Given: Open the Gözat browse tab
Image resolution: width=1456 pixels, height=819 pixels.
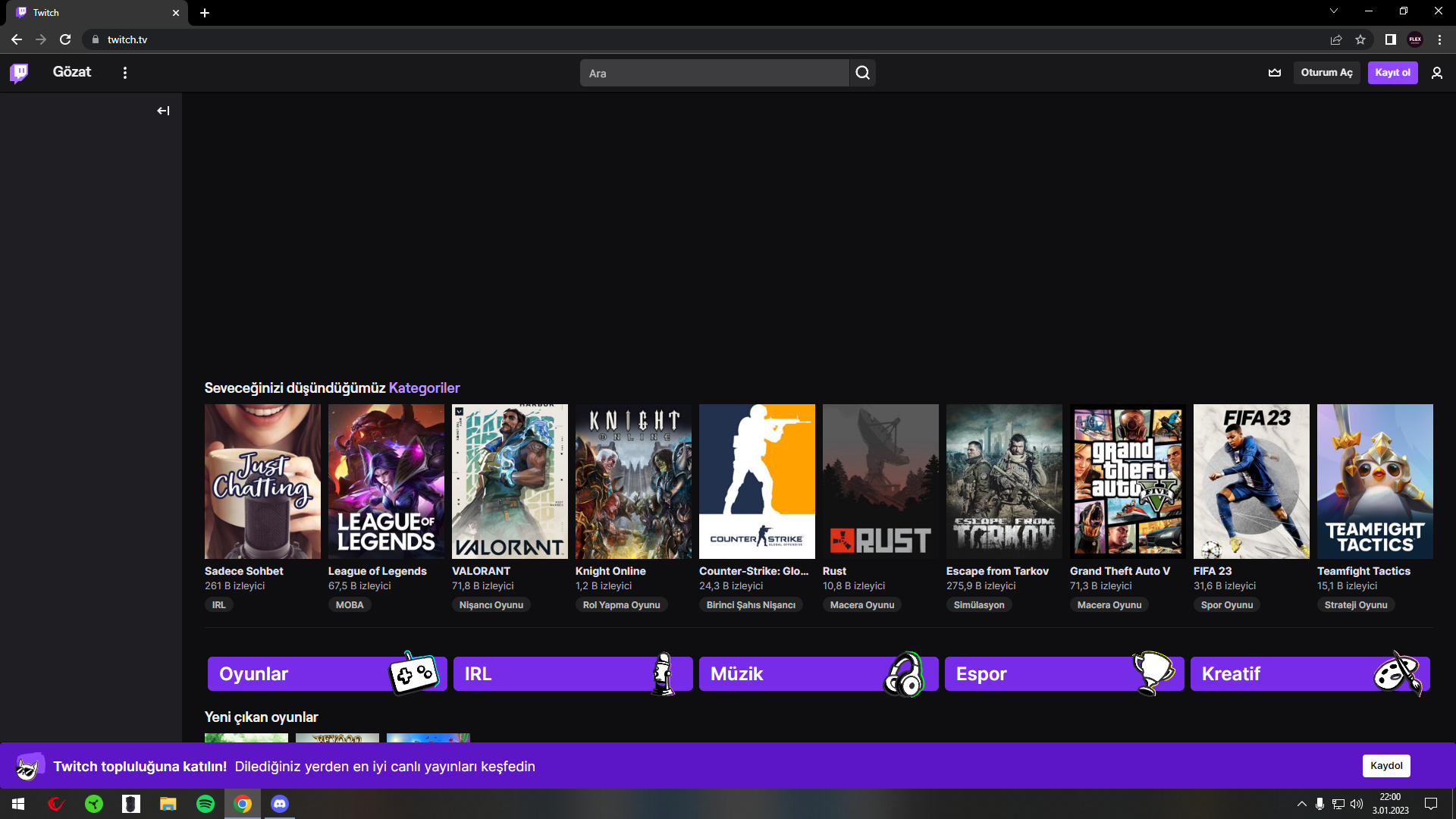Looking at the screenshot, I should click(72, 72).
